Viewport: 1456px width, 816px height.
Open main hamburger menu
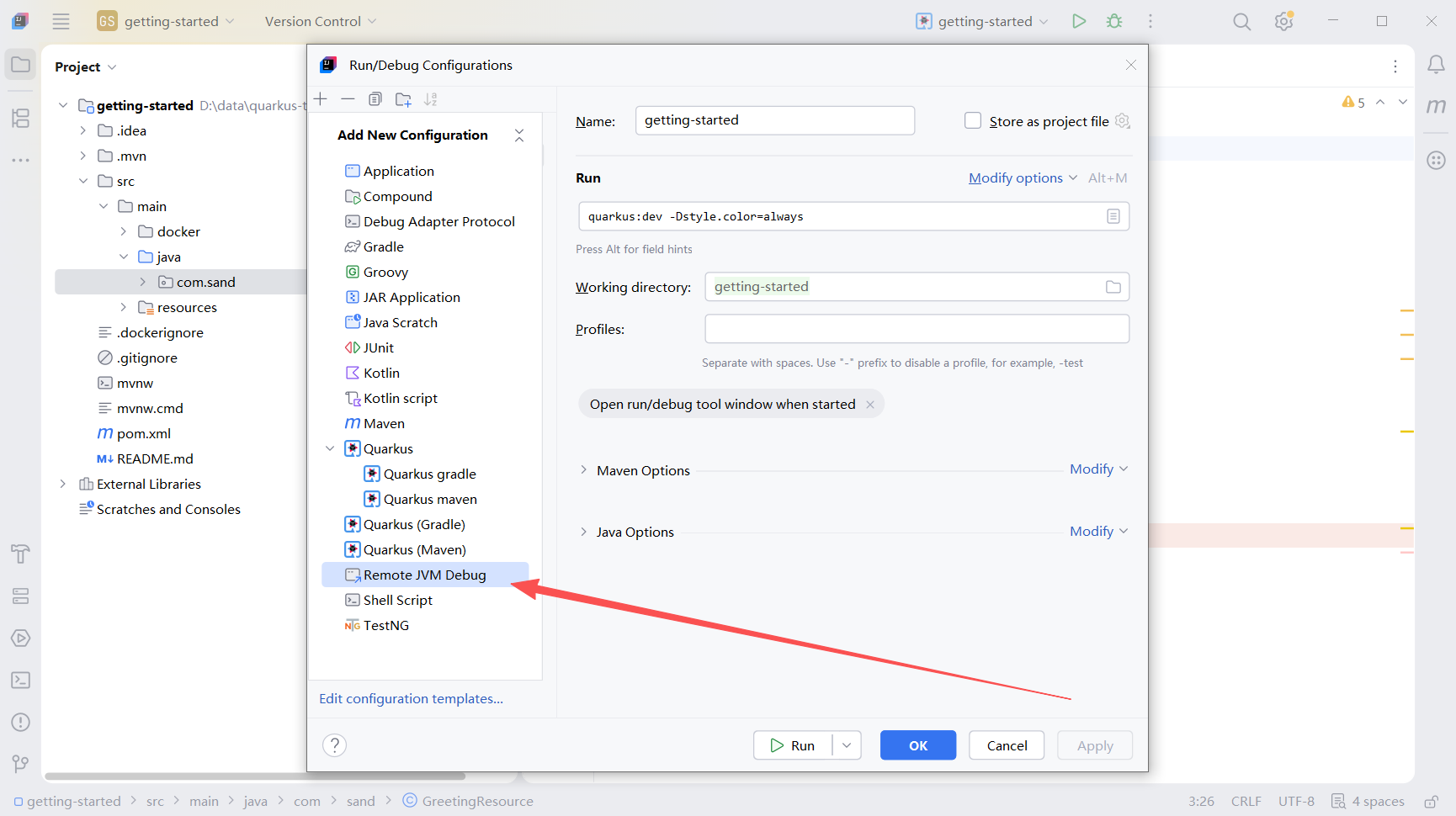tap(61, 21)
